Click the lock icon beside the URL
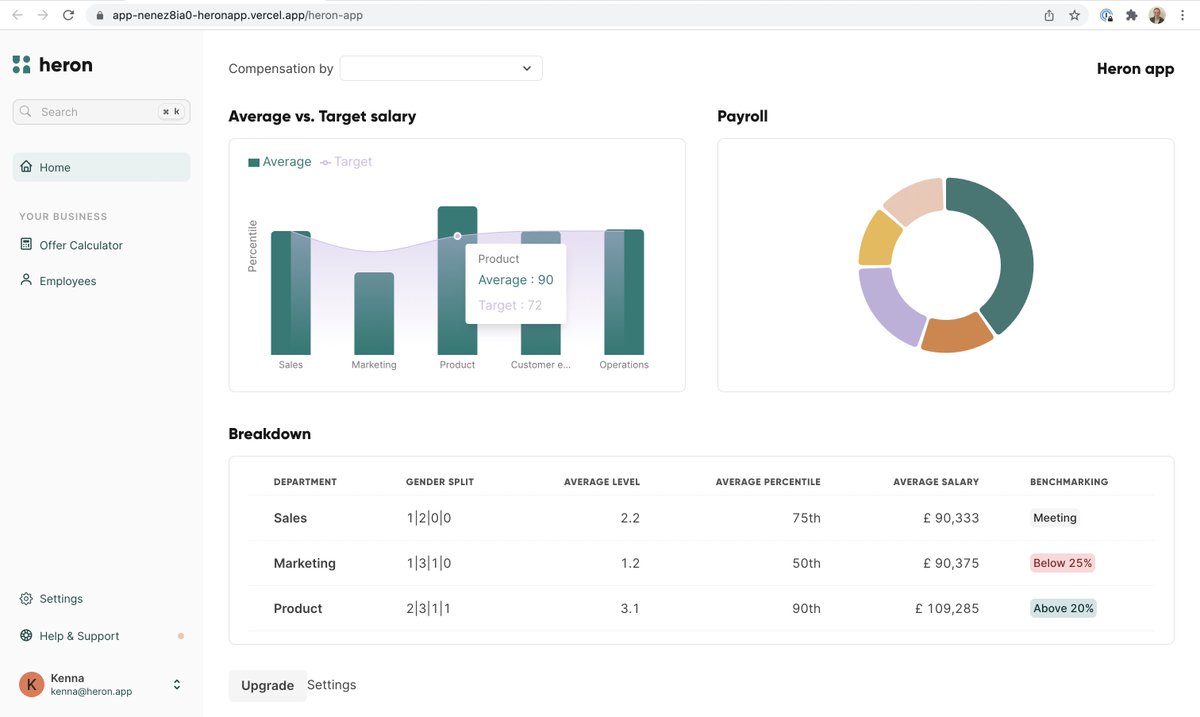The height and width of the screenshot is (717, 1200). point(100,16)
